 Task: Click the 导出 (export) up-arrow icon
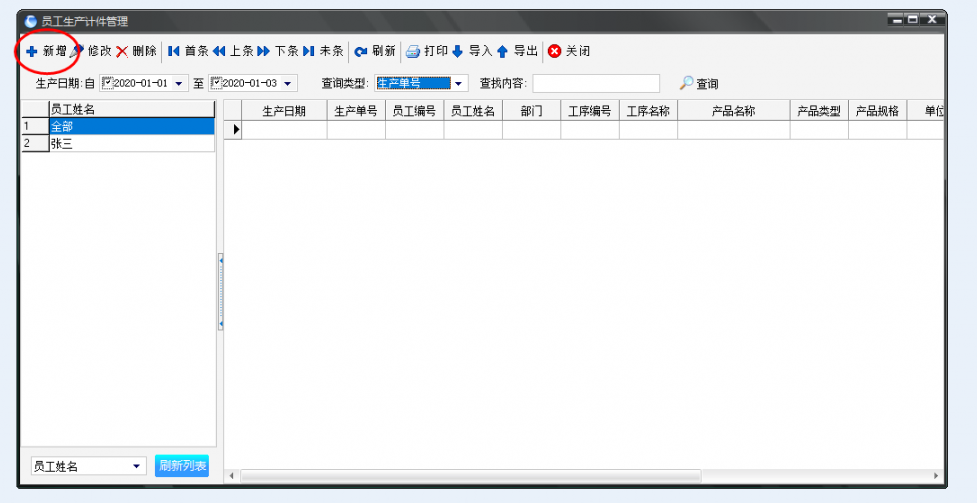[x=502, y=52]
